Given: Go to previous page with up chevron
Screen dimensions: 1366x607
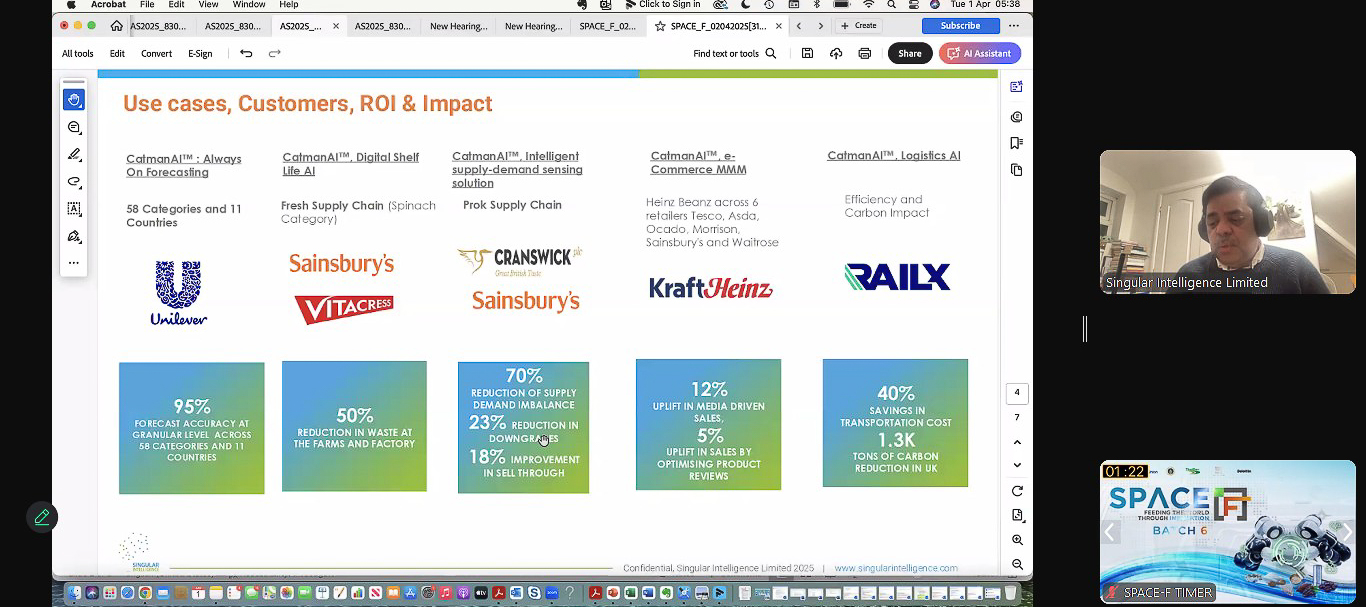Looking at the screenshot, I should pos(1017,442).
